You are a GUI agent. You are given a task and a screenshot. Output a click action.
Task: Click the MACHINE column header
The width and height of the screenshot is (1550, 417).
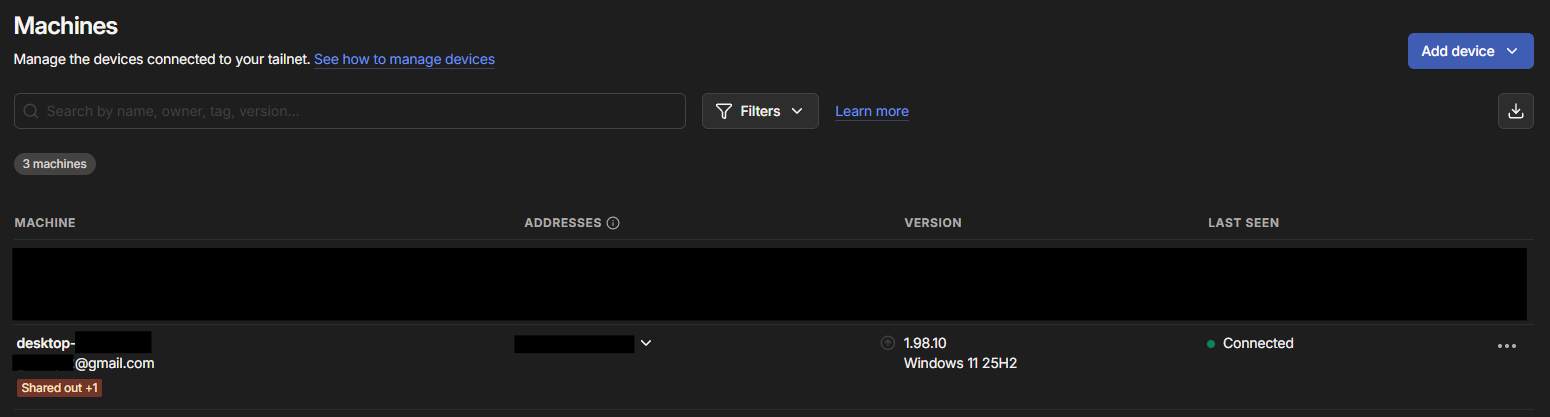click(x=45, y=223)
